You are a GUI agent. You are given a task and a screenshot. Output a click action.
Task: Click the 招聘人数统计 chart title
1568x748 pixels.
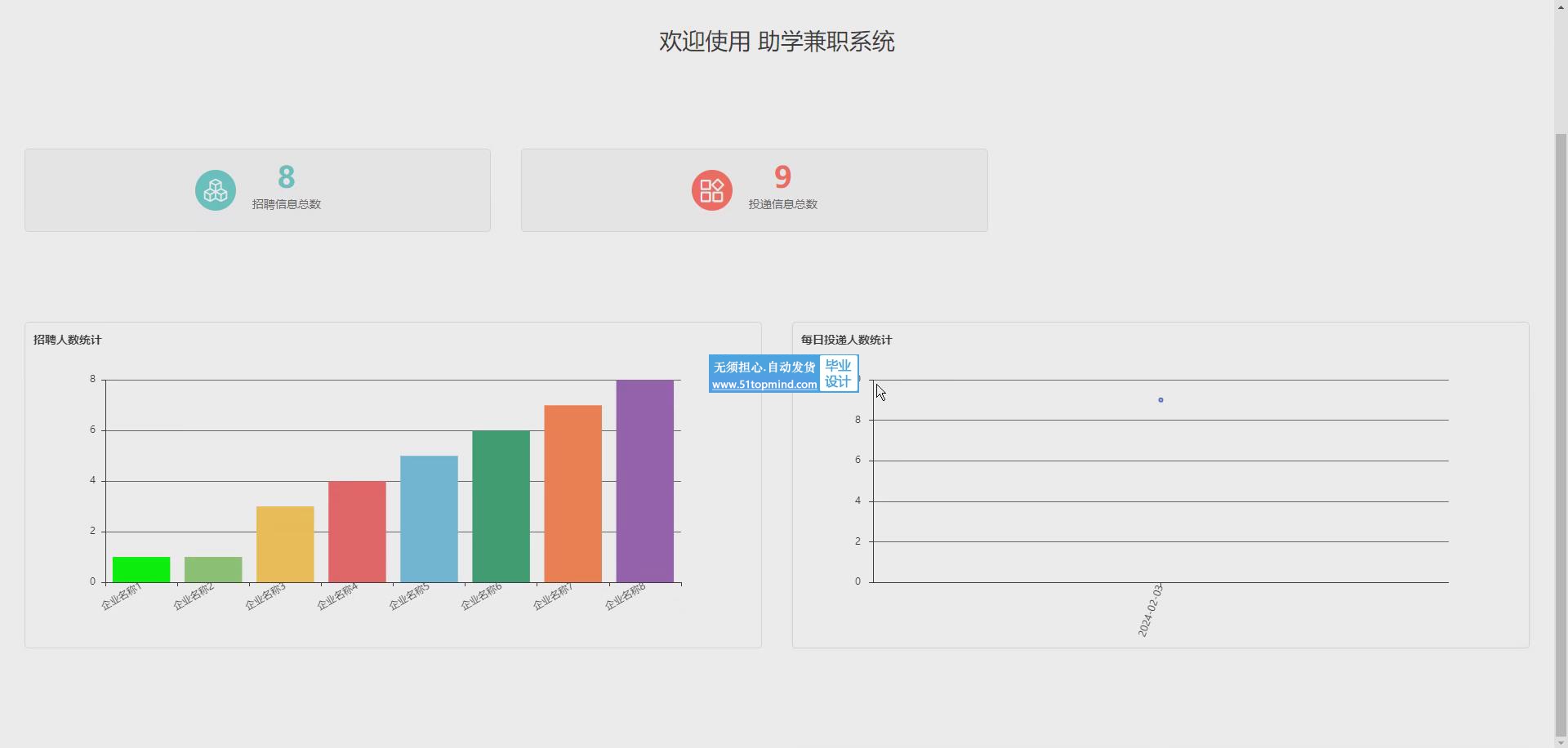(68, 340)
